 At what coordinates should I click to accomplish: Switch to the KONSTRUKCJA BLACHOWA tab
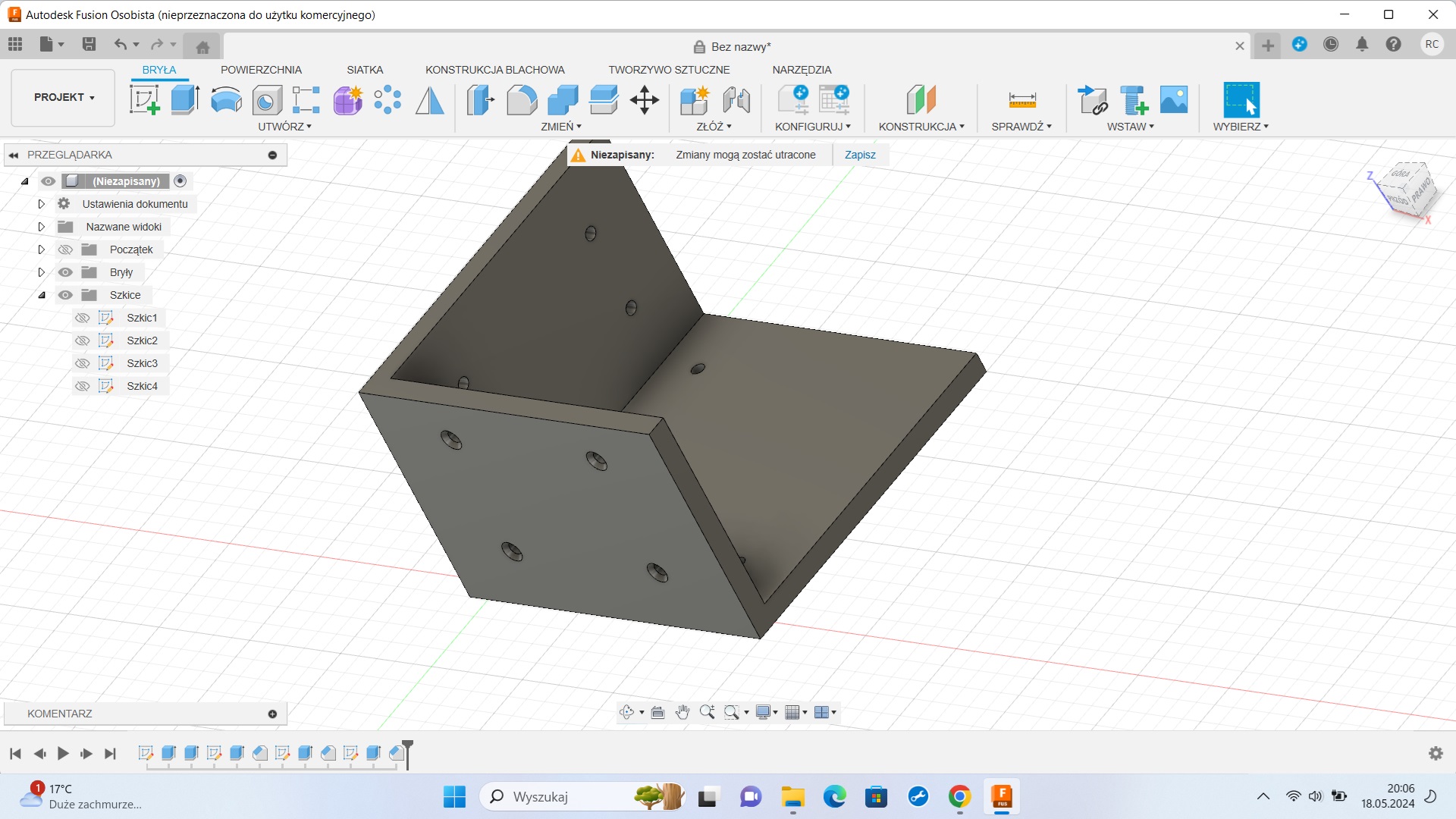pos(496,69)
